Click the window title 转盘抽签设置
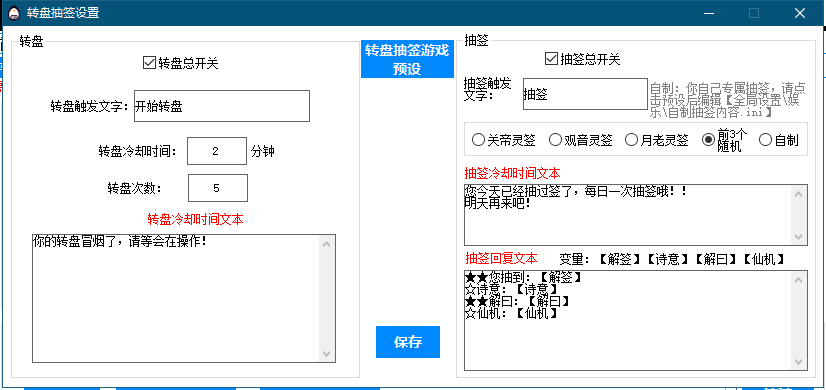This screenshot has height=390, width=826. pyautogui.click(x=63, y=13)
